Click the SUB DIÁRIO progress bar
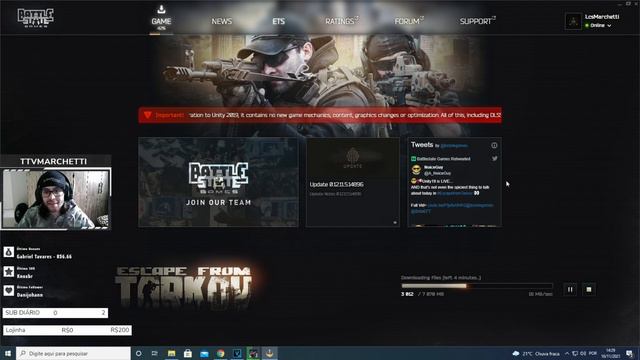Image resolution: width=640 pixels, height=360 pixels. [55, 313]
